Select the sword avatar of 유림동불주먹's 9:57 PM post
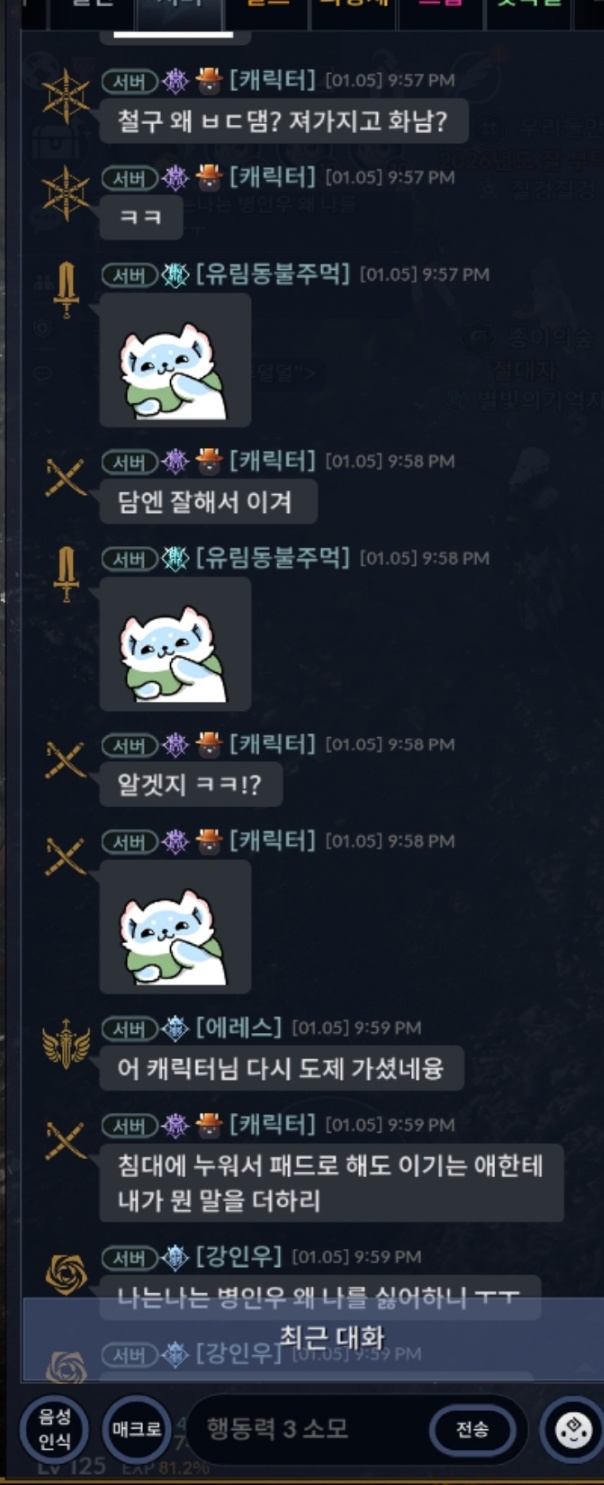 pyautogui.click(x=66, y=290)
